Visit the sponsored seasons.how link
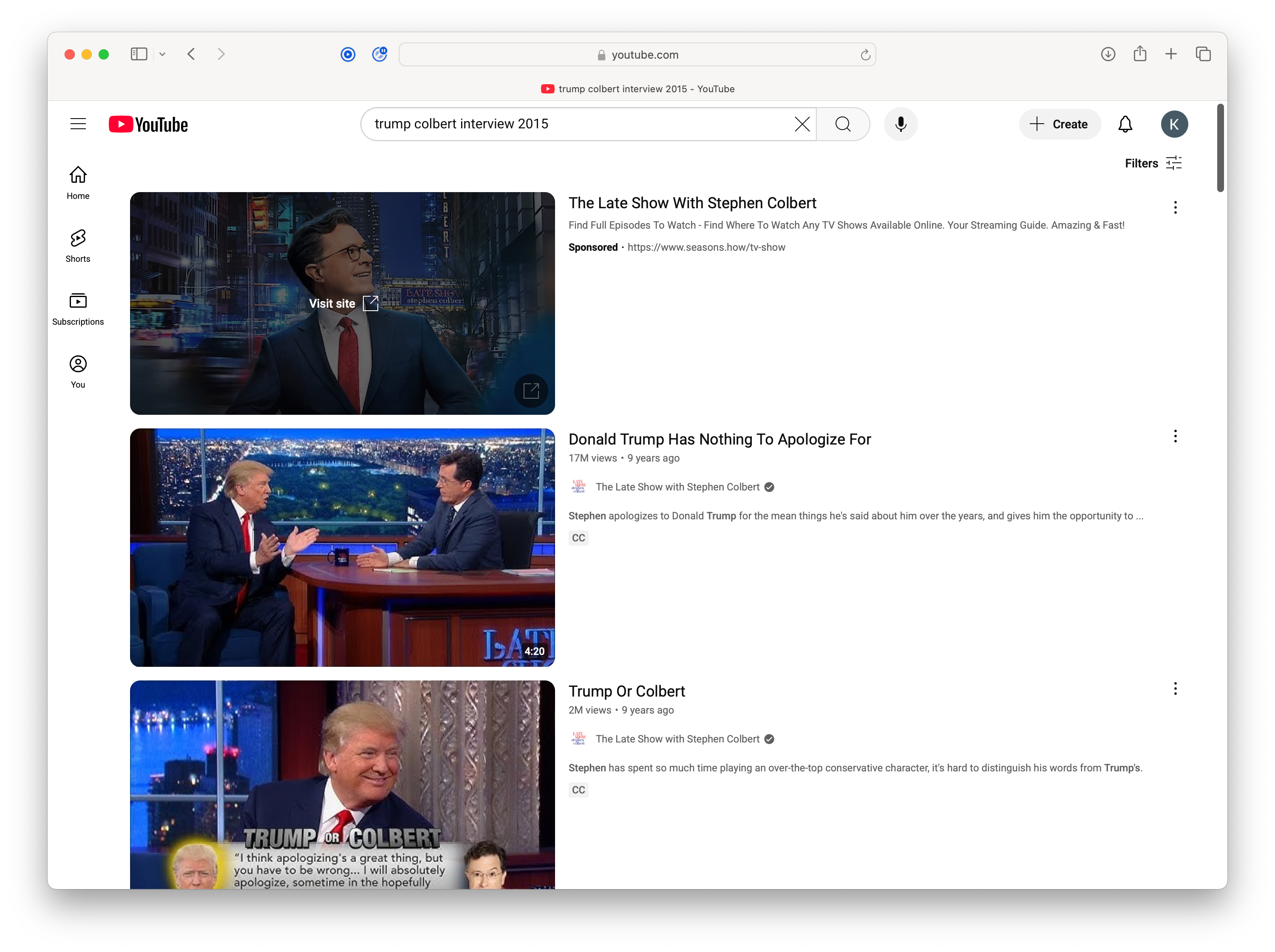The height and width of the screenshot is (952, 1275). (706, 247)
